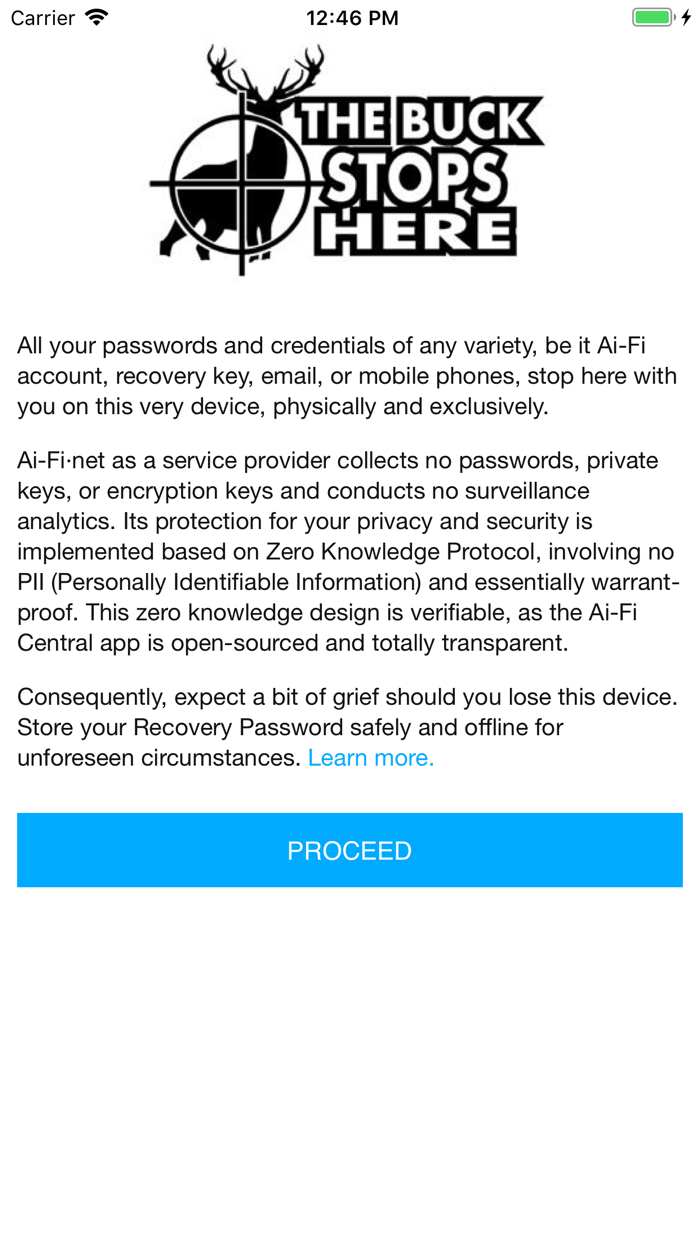The image size is (700, 1244).
Task: Tap the green battery indicator icon
Action: [x=652, y=16]
